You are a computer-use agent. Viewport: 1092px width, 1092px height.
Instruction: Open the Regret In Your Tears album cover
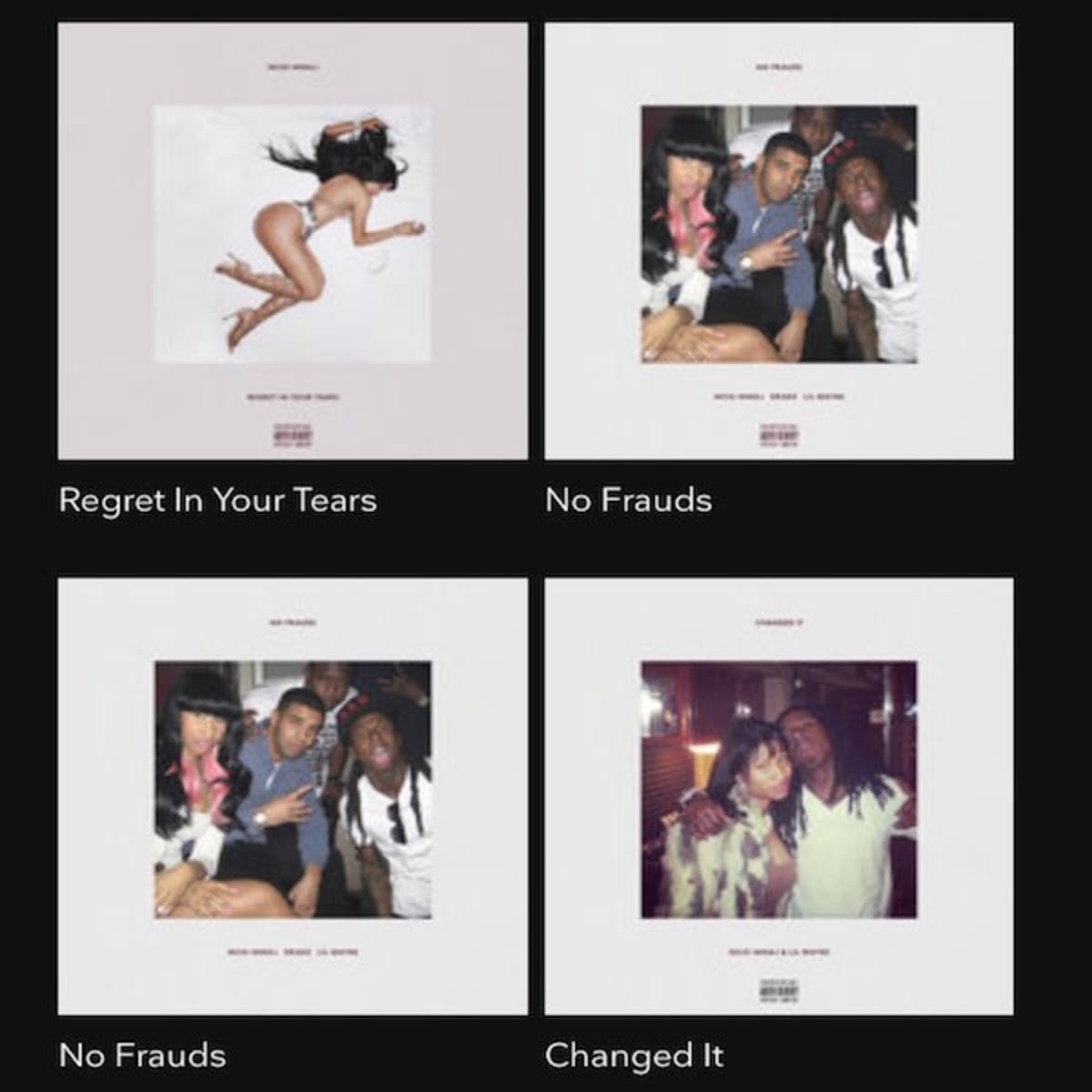click(293, 241)
